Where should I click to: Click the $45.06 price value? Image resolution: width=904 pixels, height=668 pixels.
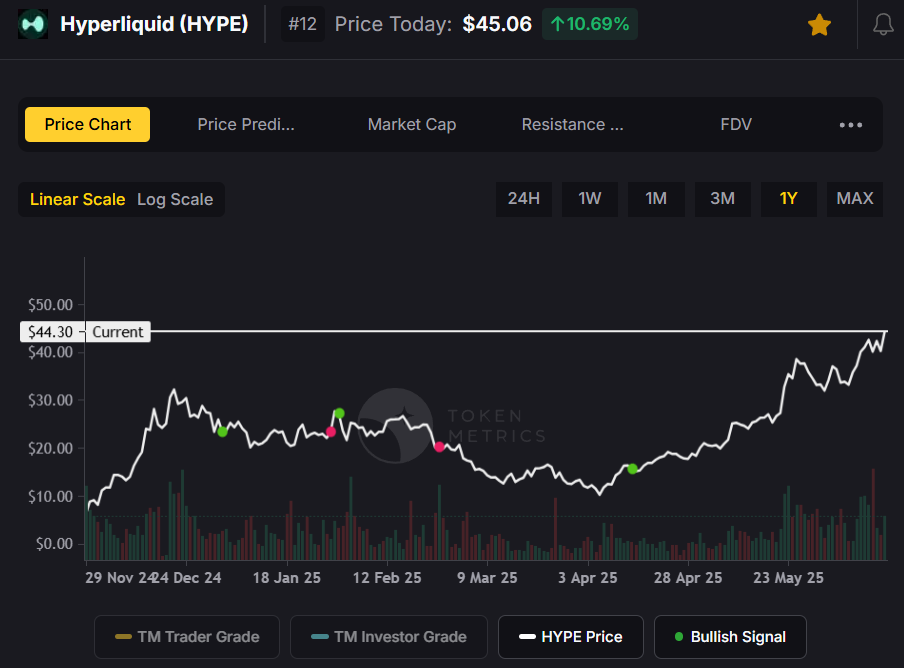point(497,24)
